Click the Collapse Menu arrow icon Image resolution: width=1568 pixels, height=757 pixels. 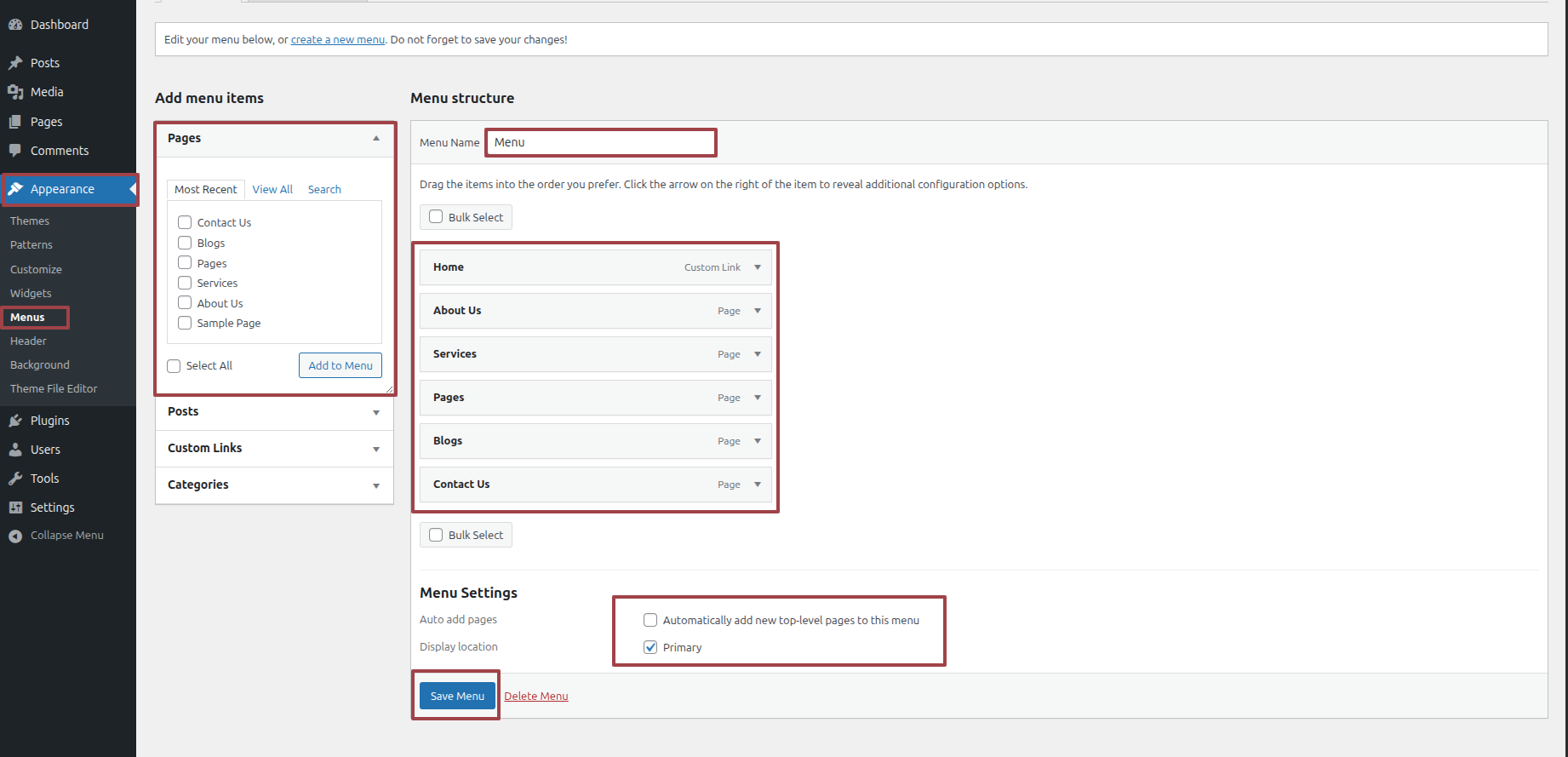pyautogui.click(x=15, y=536)
